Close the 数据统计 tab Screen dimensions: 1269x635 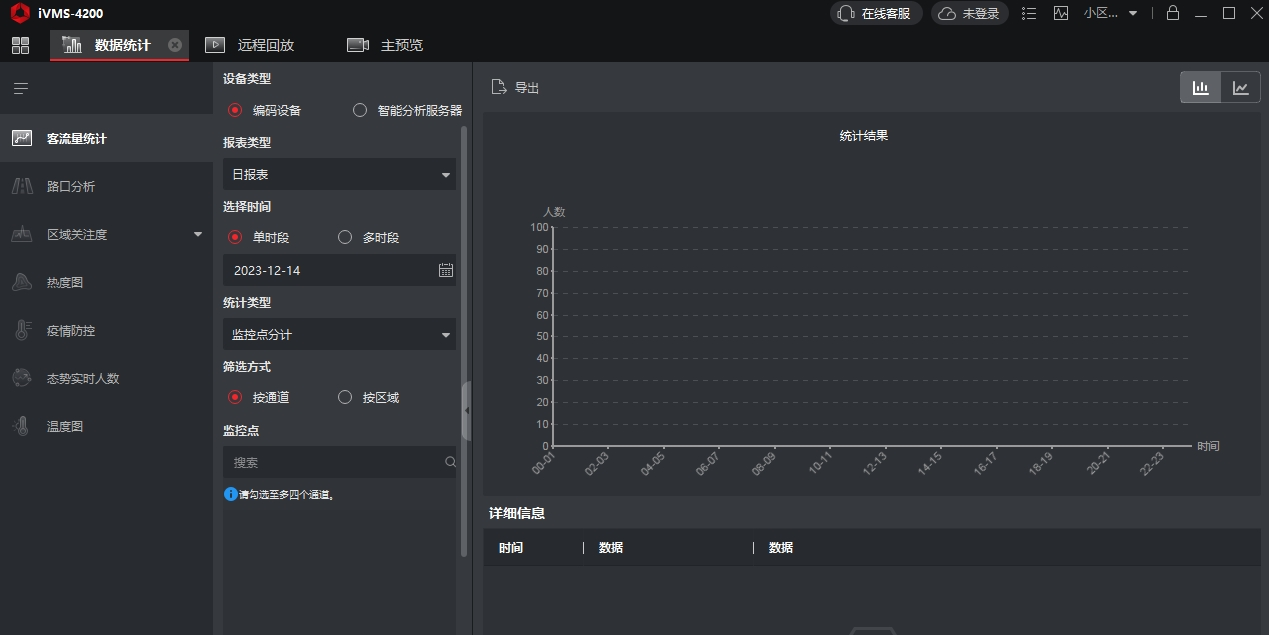[175, 45]
